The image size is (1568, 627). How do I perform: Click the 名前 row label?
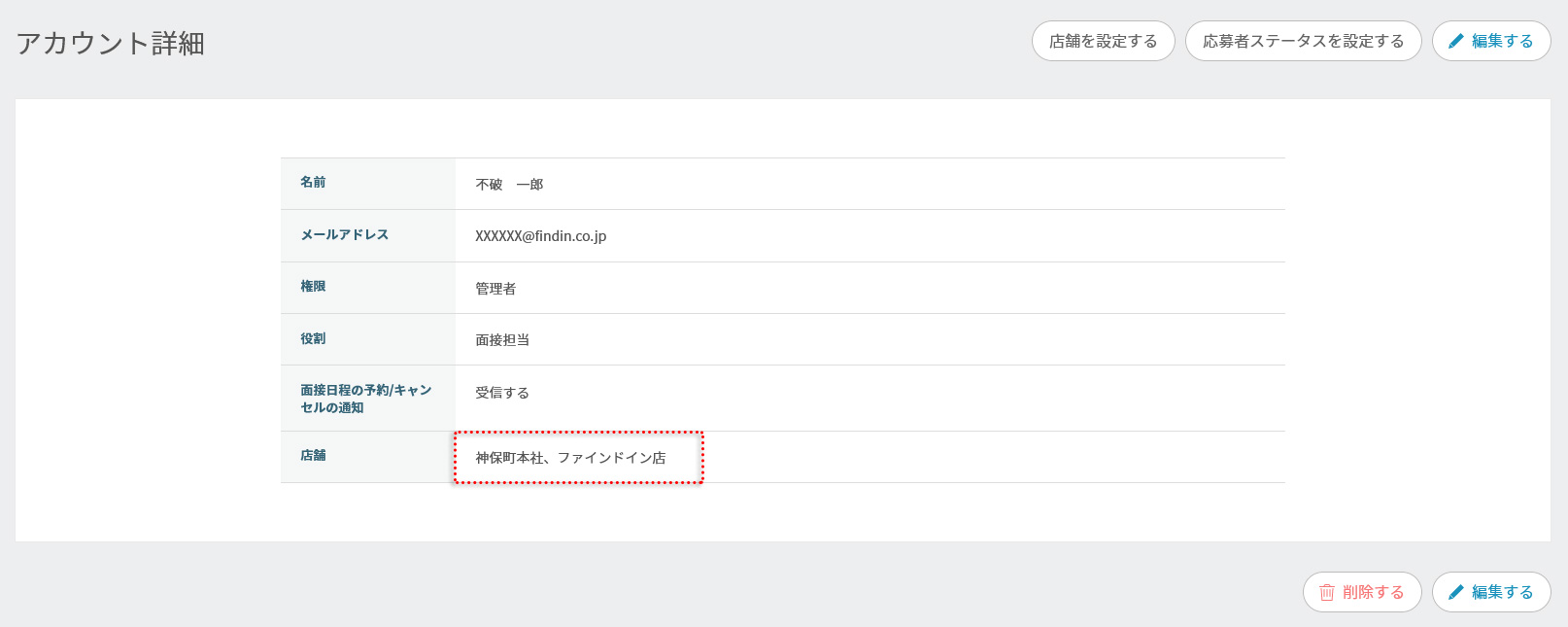(313, 183)
